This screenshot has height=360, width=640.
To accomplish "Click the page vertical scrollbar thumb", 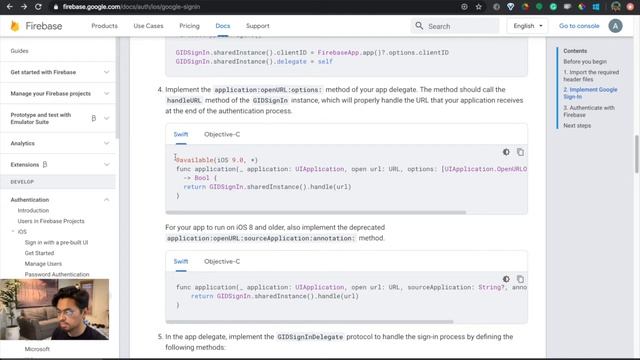I will tap(637, 154).
